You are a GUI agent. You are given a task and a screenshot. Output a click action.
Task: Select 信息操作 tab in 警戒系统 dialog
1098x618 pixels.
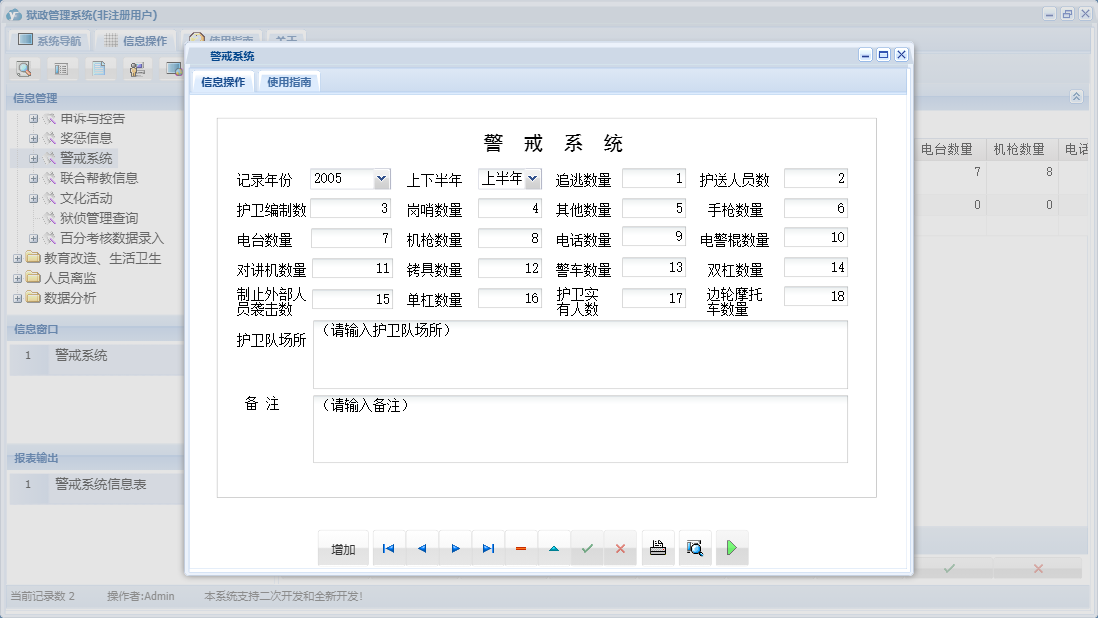[x=223, y=82]
